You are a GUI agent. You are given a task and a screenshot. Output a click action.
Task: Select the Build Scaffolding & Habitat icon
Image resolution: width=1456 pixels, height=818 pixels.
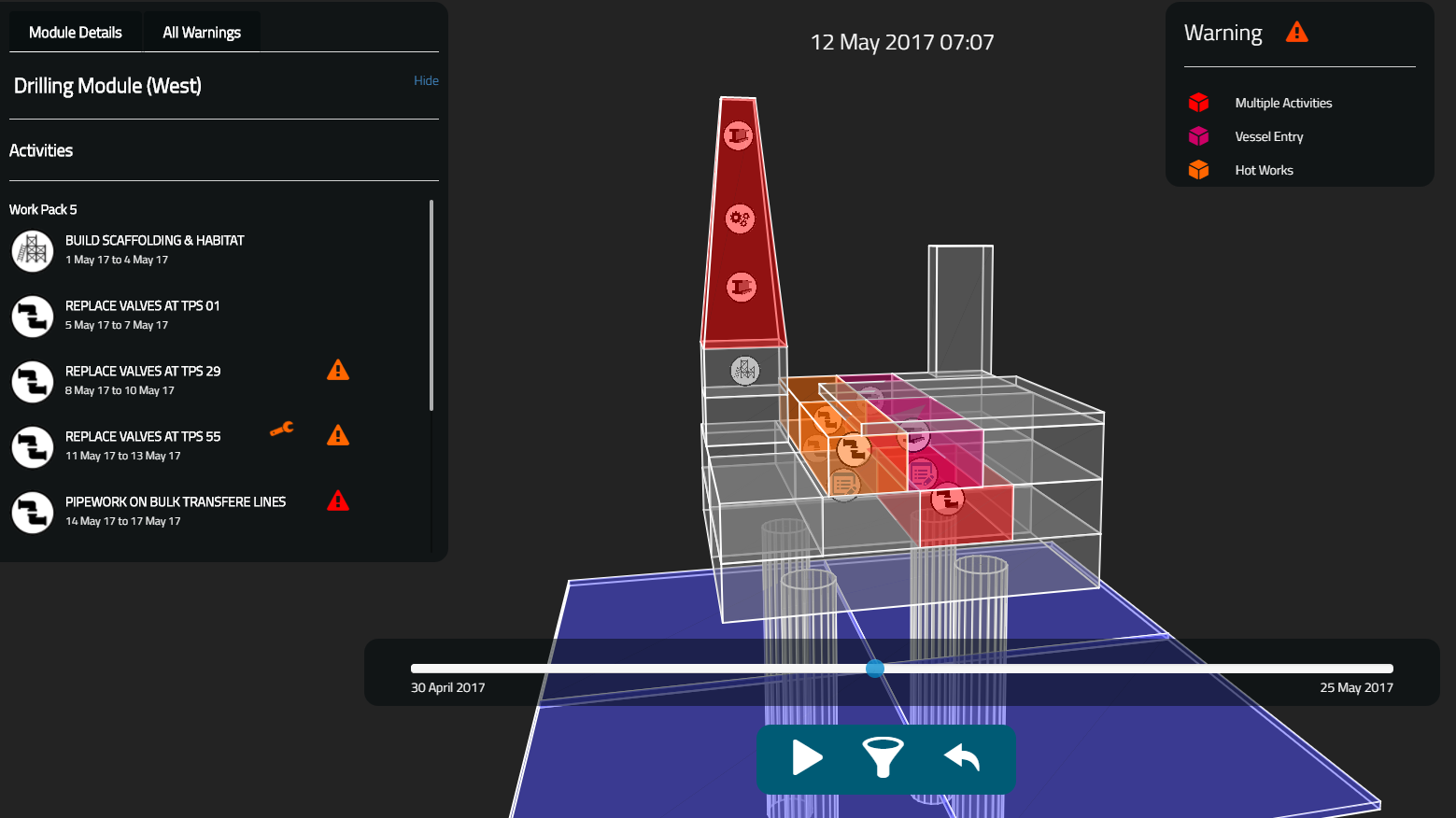[33, 250]
